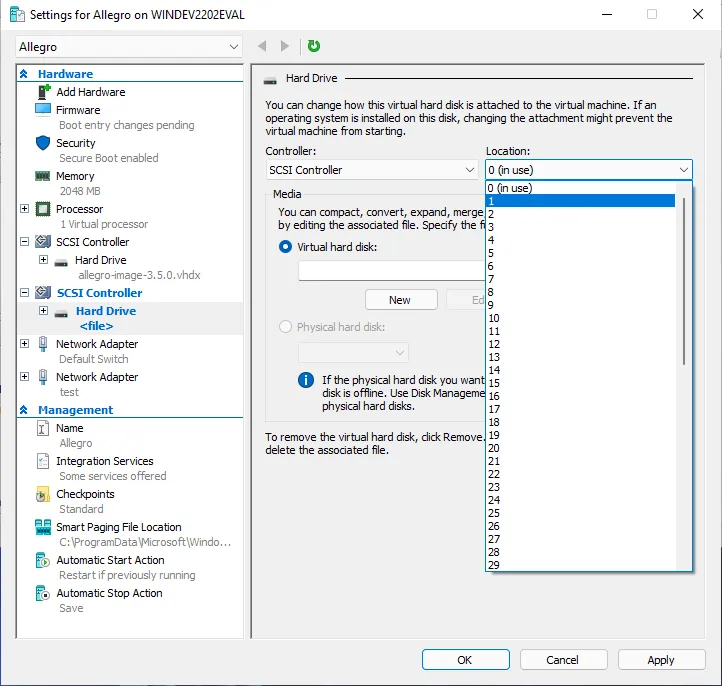Select the Physical hard disk radio button
The width and height of the screenshot is (722, 686).
[x=286, y=327]
